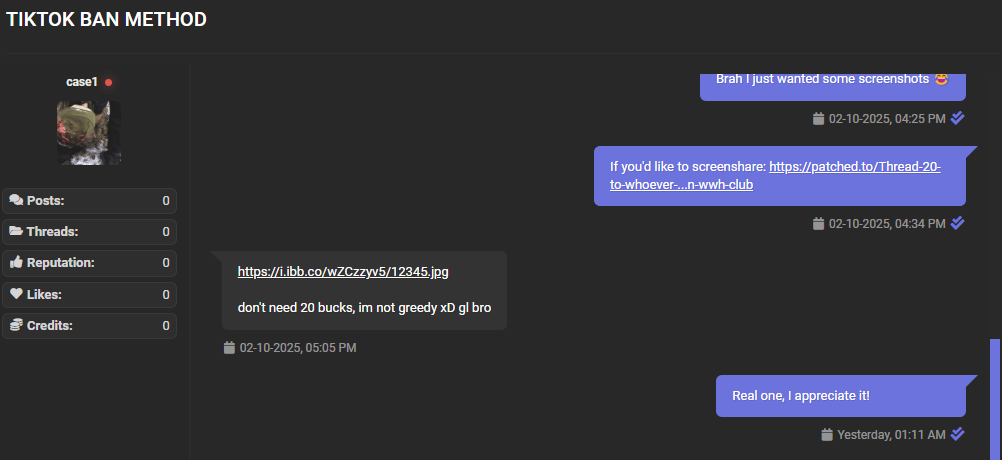Open case1 username profile

pos(82,82)
